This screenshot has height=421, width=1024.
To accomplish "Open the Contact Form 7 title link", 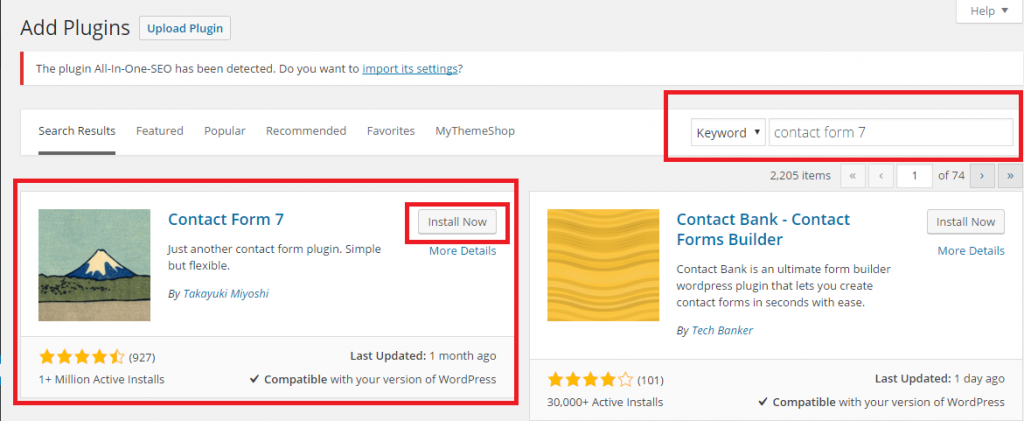I will pyautogui.click(x=226, y=219).
